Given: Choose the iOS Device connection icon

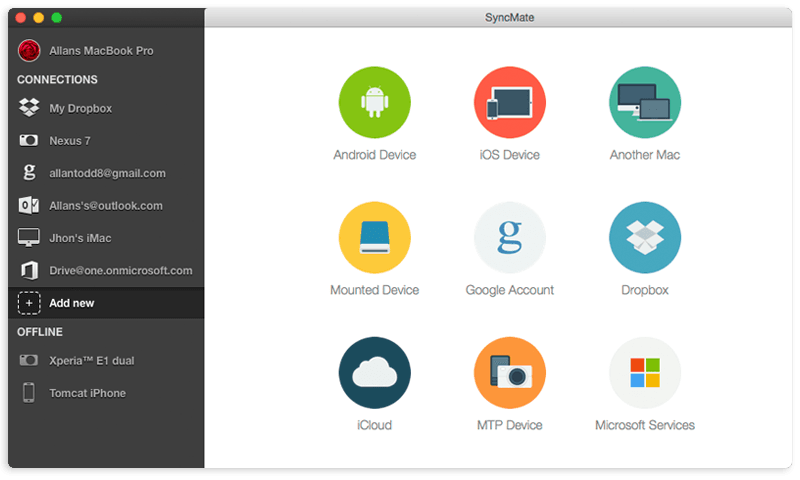Looking at the screenshot, I should 509,102.
